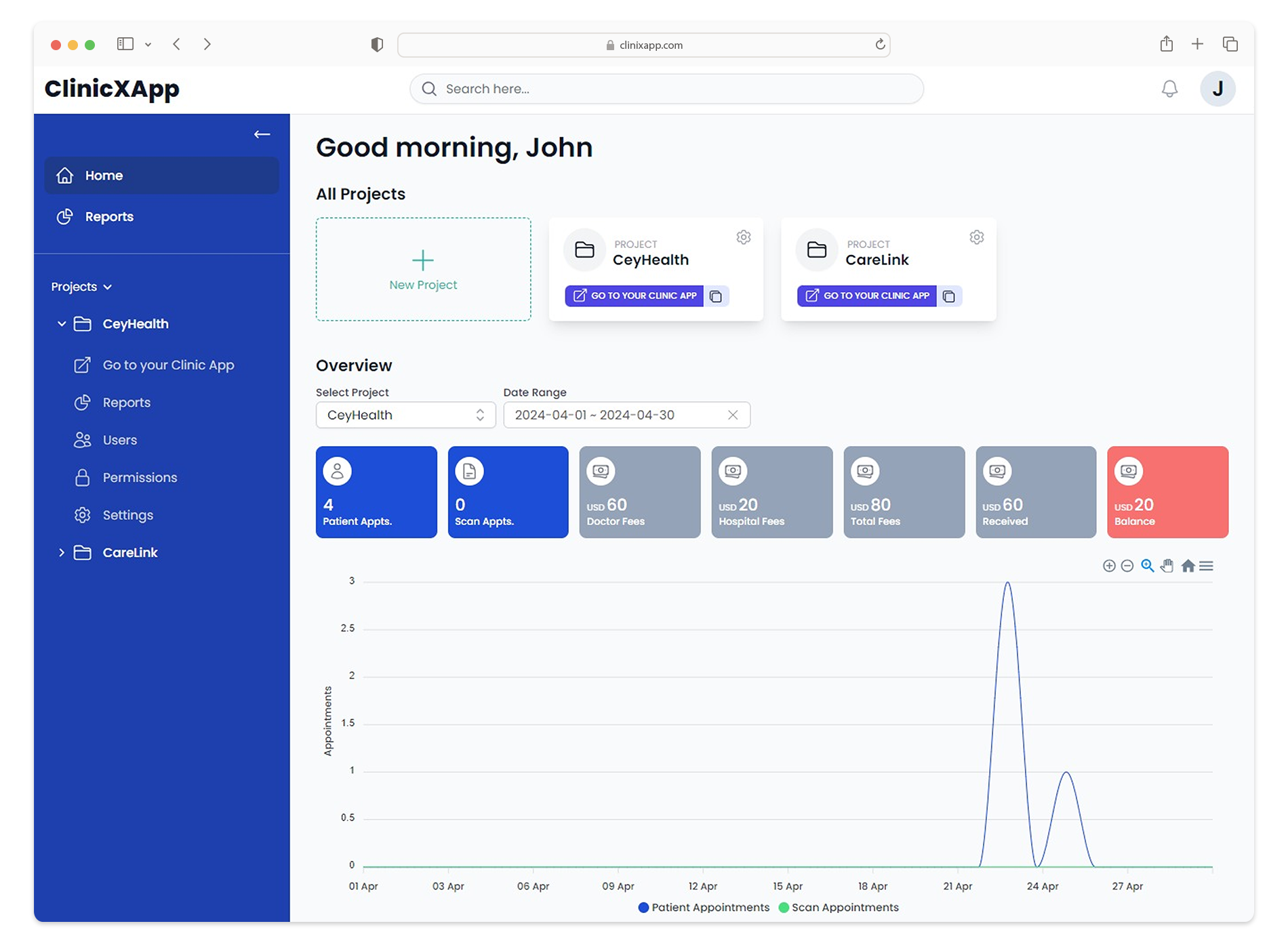
Task: Zoom out of the appointments chart
Action: (1127, 566)
